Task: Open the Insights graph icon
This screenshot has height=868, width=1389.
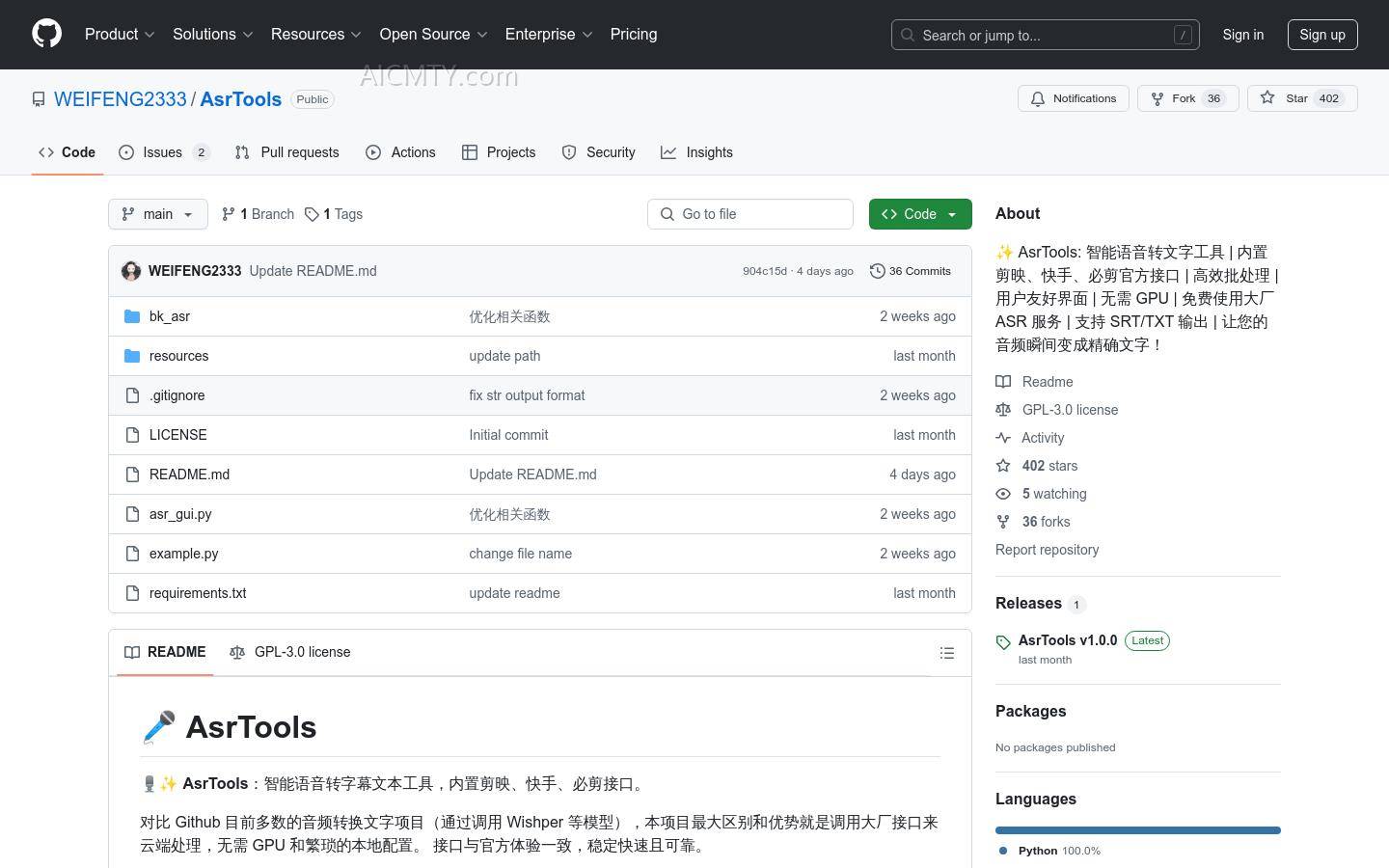Action: (668, 152)
